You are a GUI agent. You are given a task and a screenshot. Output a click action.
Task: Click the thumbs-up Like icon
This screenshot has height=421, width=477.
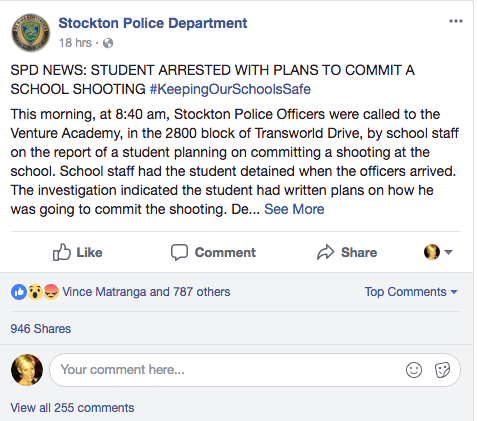(62, 252)
